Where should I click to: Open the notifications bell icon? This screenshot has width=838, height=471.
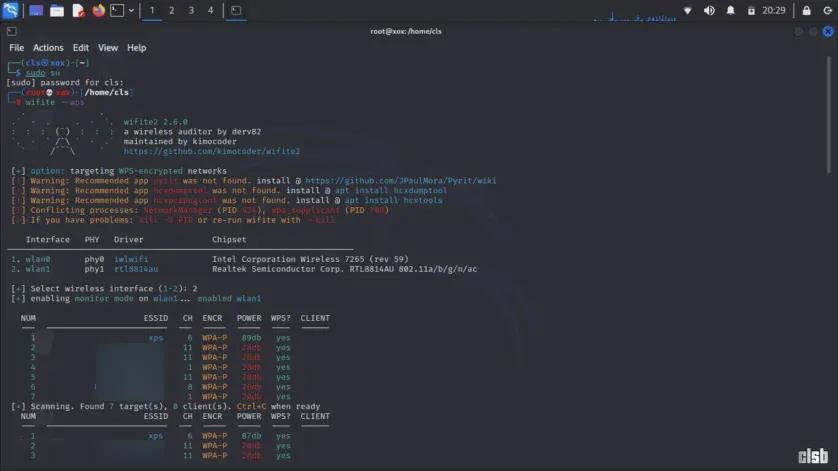[x=730, y=10]
